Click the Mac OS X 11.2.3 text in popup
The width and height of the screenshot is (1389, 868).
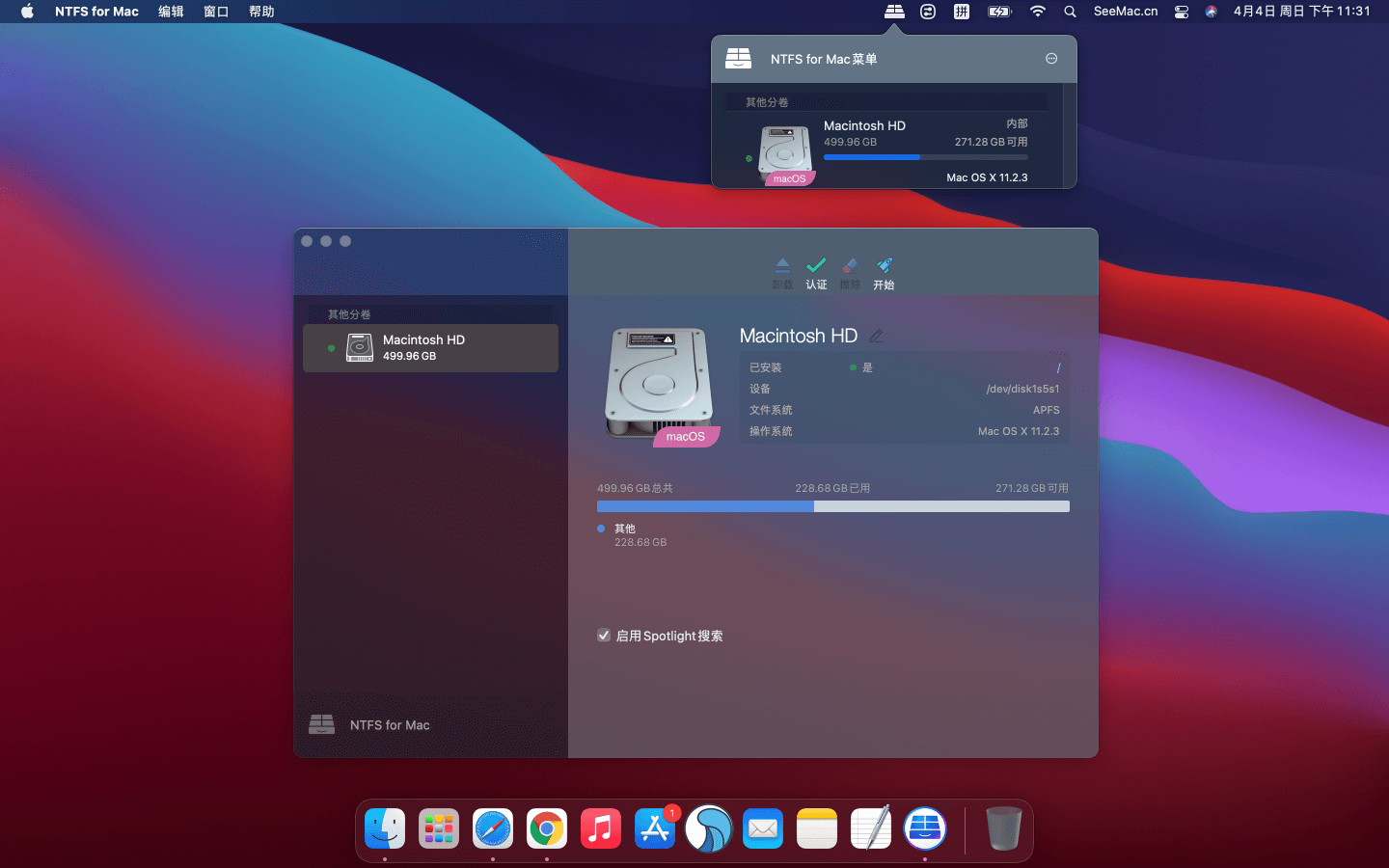[987, 177]
